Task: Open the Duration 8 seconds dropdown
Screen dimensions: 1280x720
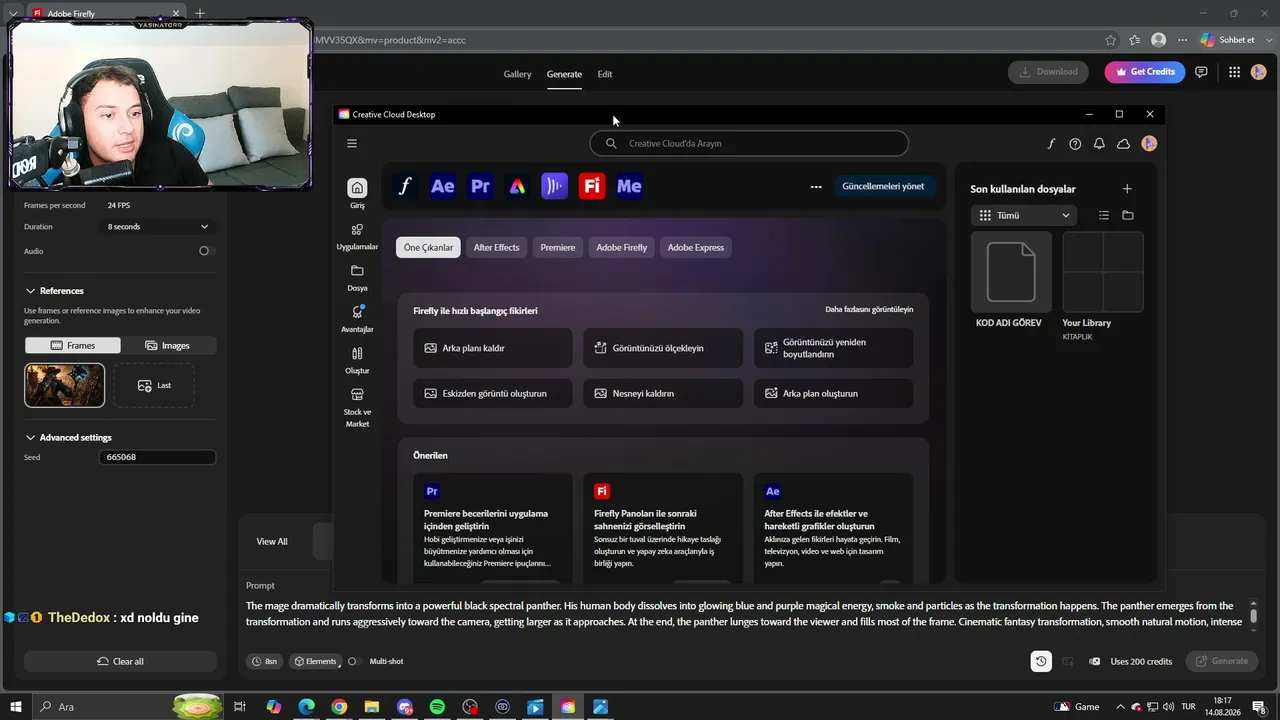Action: pyautogui.click(x=158, y=227)
